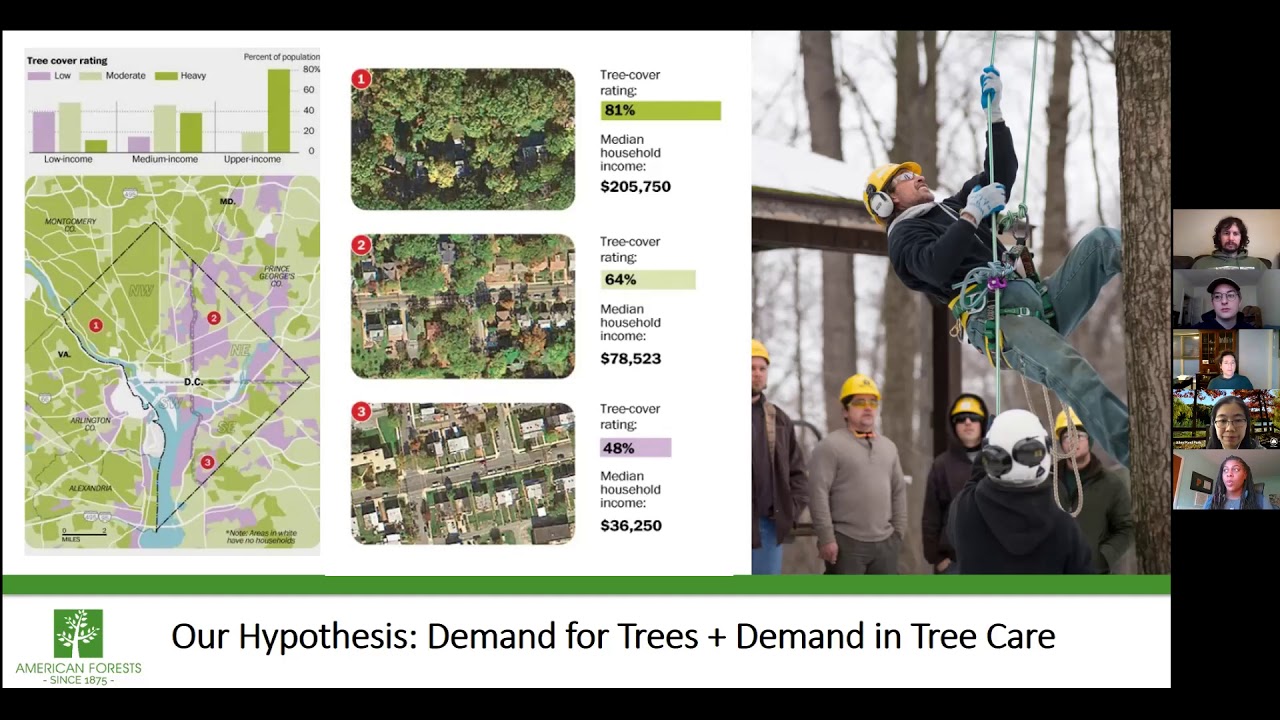Click the "Tree cover rating" chart heading
The image size is (1280, 720).
coord(67,61)
